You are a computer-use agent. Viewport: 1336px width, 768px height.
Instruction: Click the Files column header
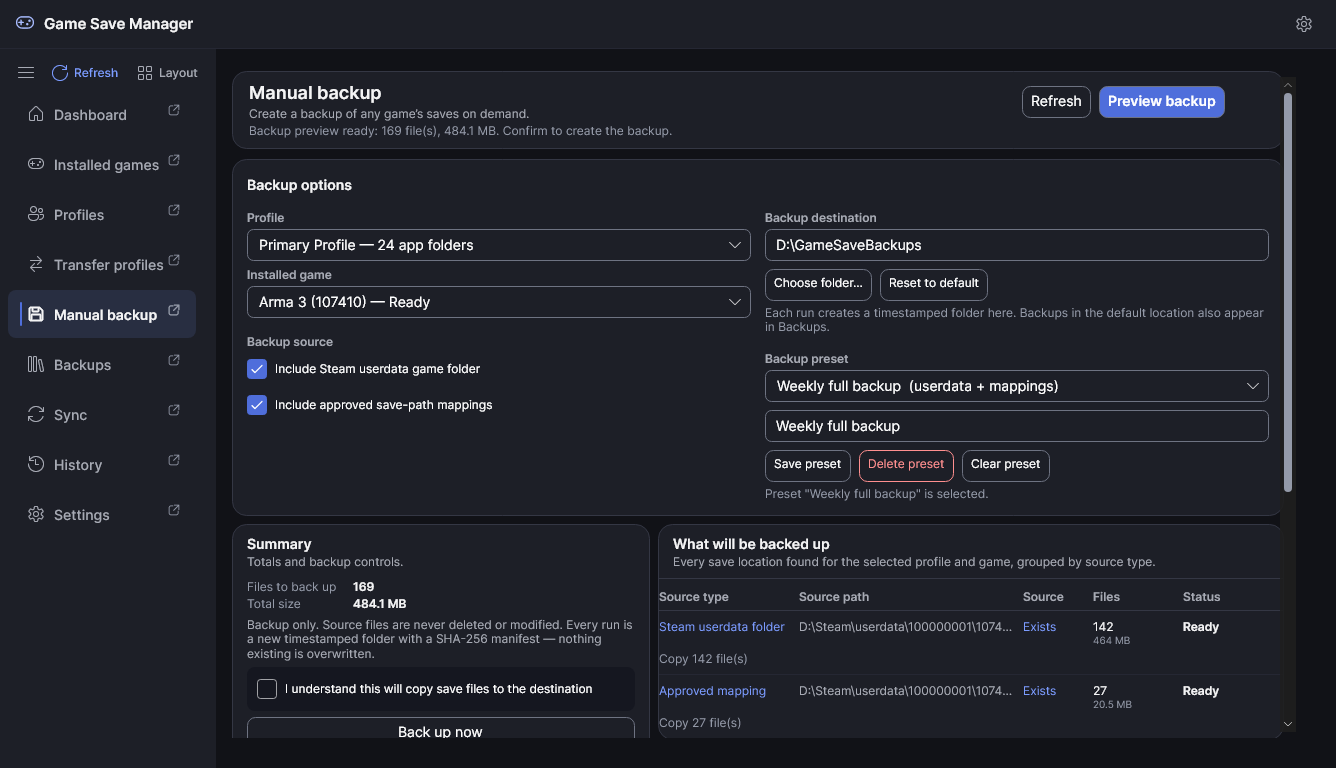coord(1106,597)
